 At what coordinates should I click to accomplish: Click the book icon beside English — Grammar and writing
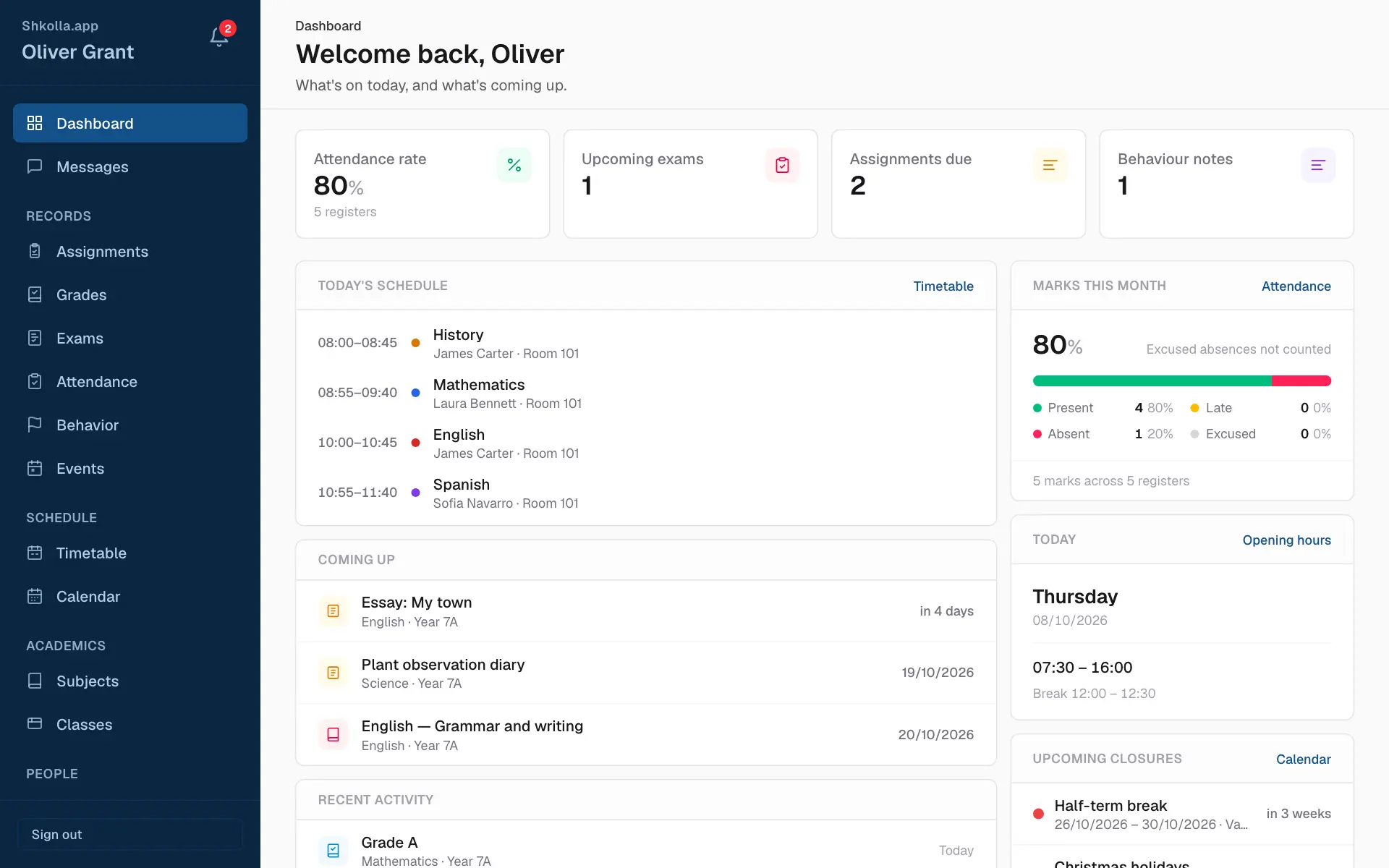point(333,735)
